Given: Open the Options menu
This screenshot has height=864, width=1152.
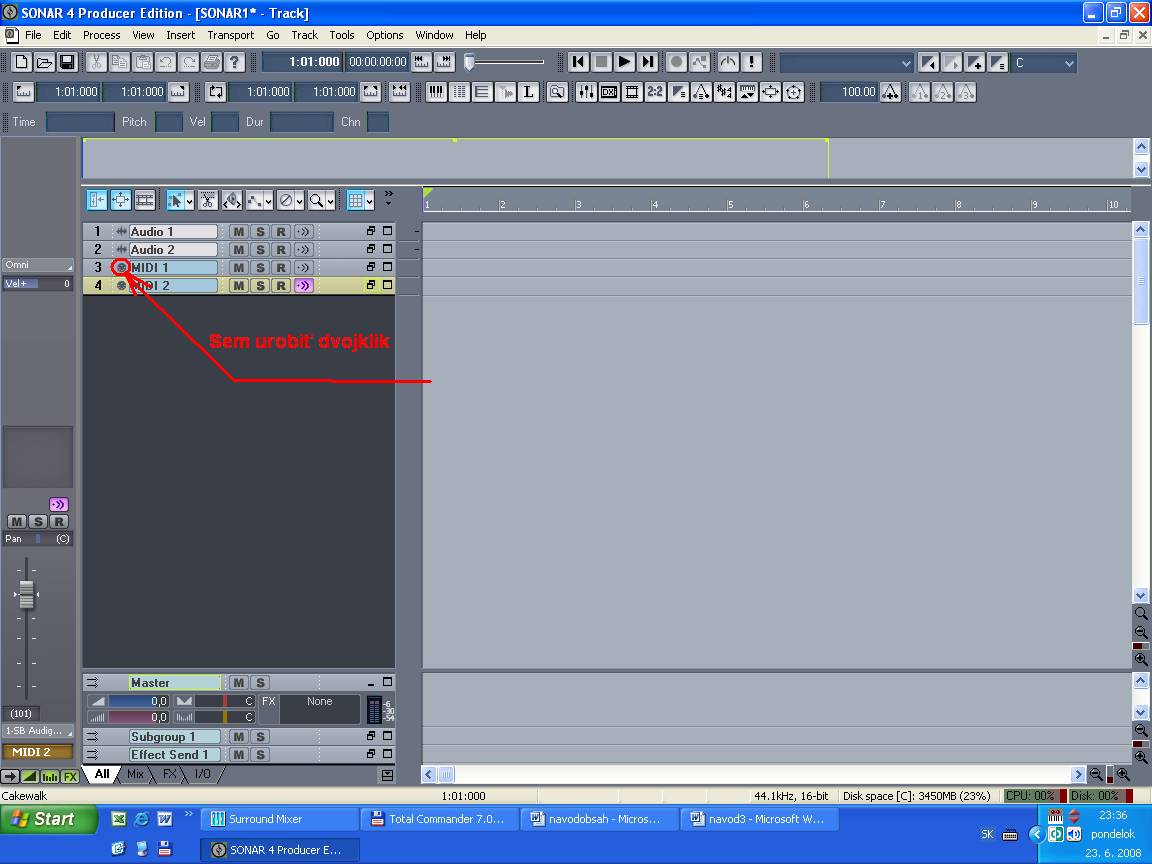Looking at the screenshot, I should click(385, 35).
